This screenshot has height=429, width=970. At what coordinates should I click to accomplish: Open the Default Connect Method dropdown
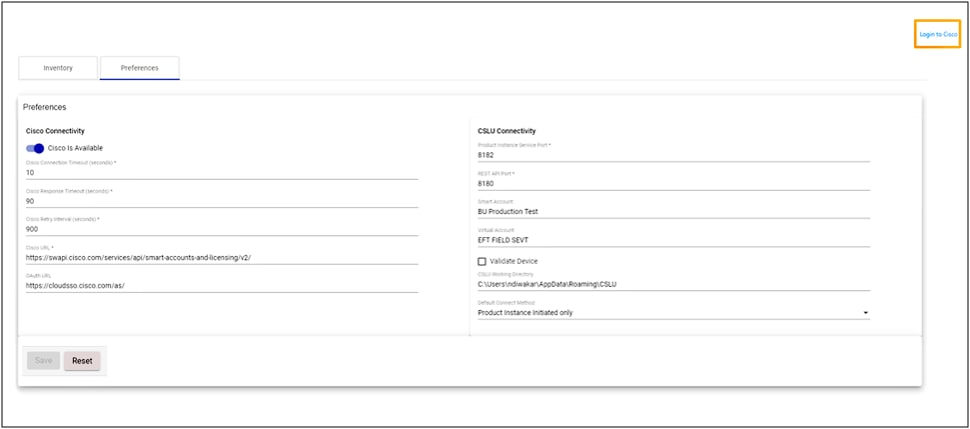[674, 313]
